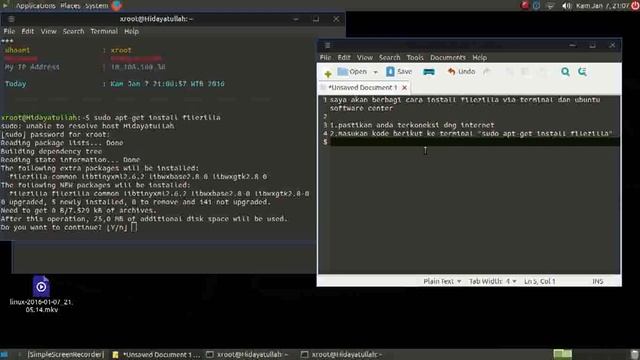
Task: Save the unsaved document
Action: [399, 72]
